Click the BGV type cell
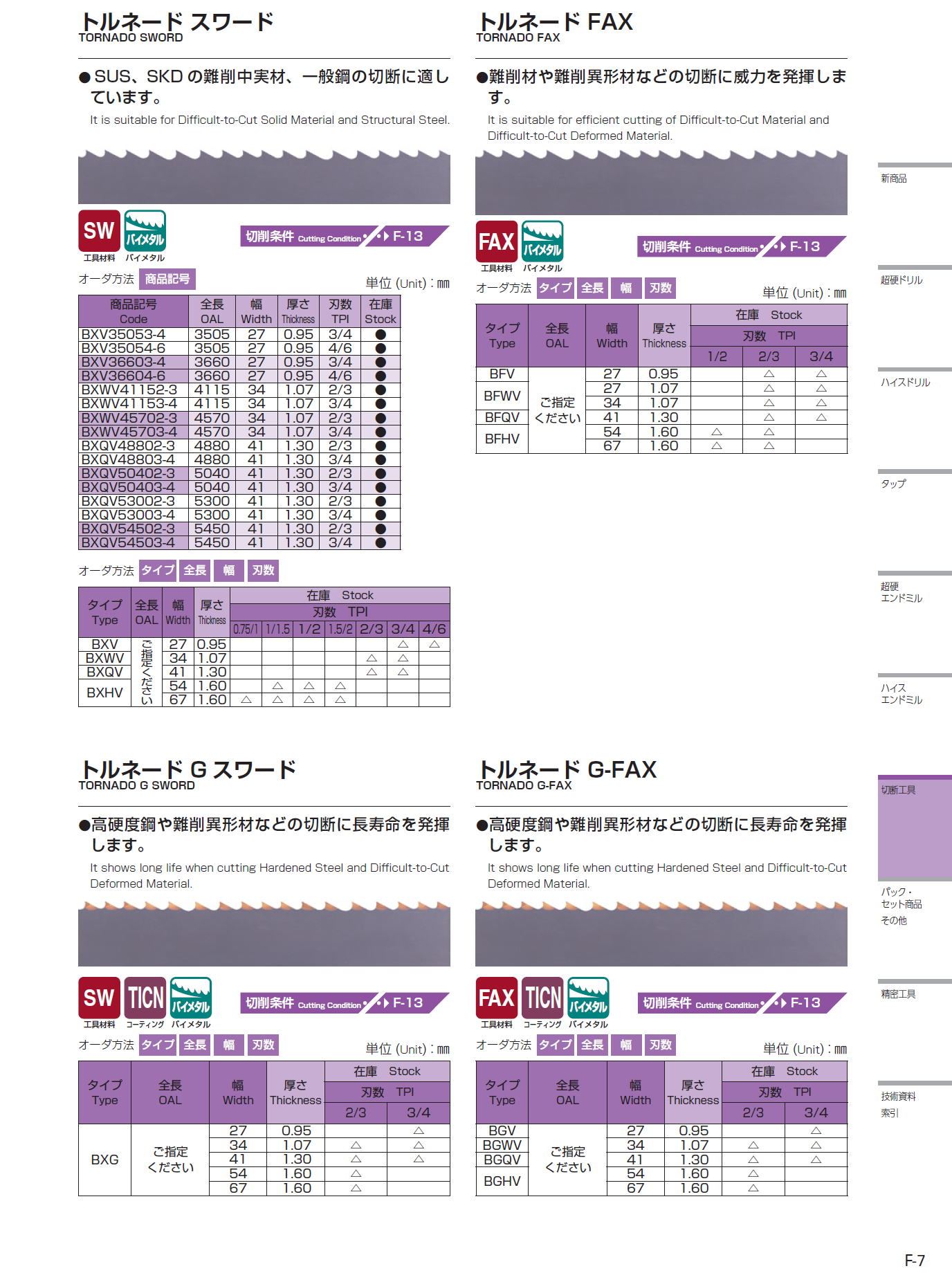 point(502,1130)
